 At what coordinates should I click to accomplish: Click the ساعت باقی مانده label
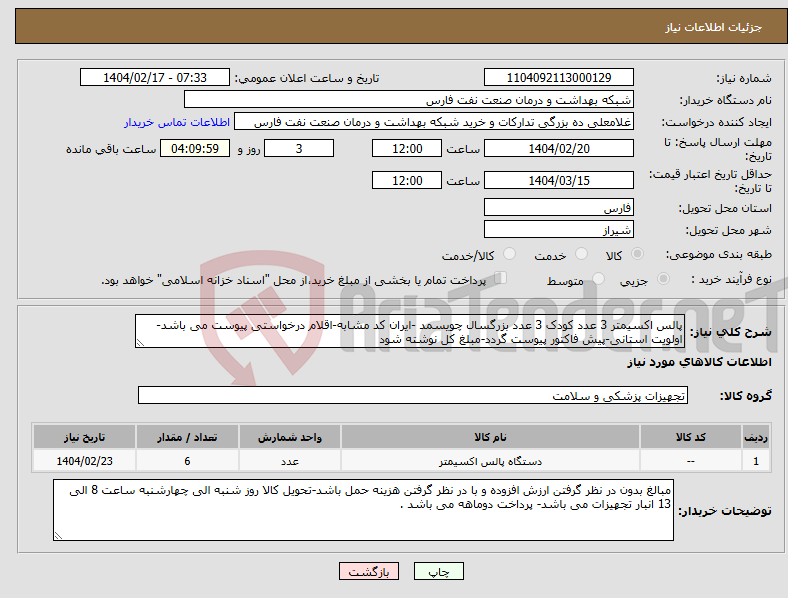point(111,149)
